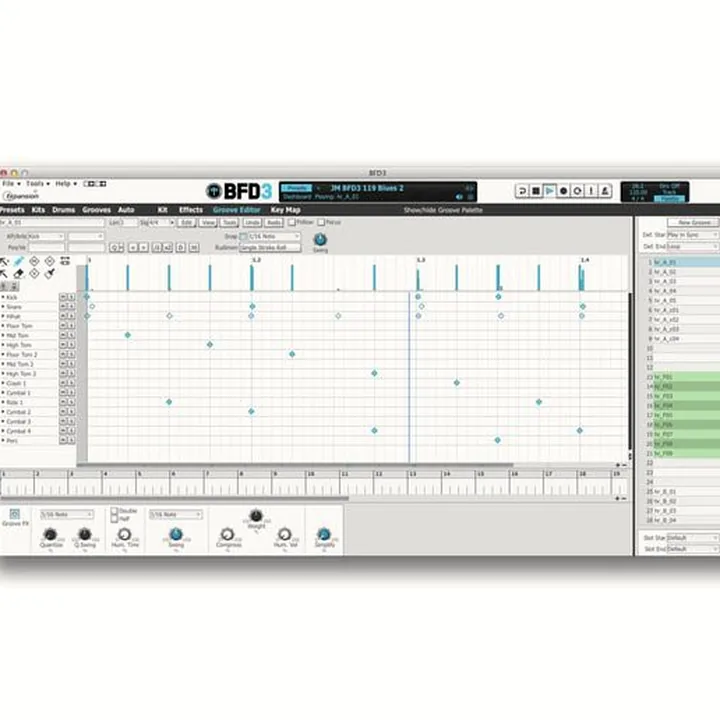Click the Kick row mute button
720x720 pixels.
coord(63,297)
